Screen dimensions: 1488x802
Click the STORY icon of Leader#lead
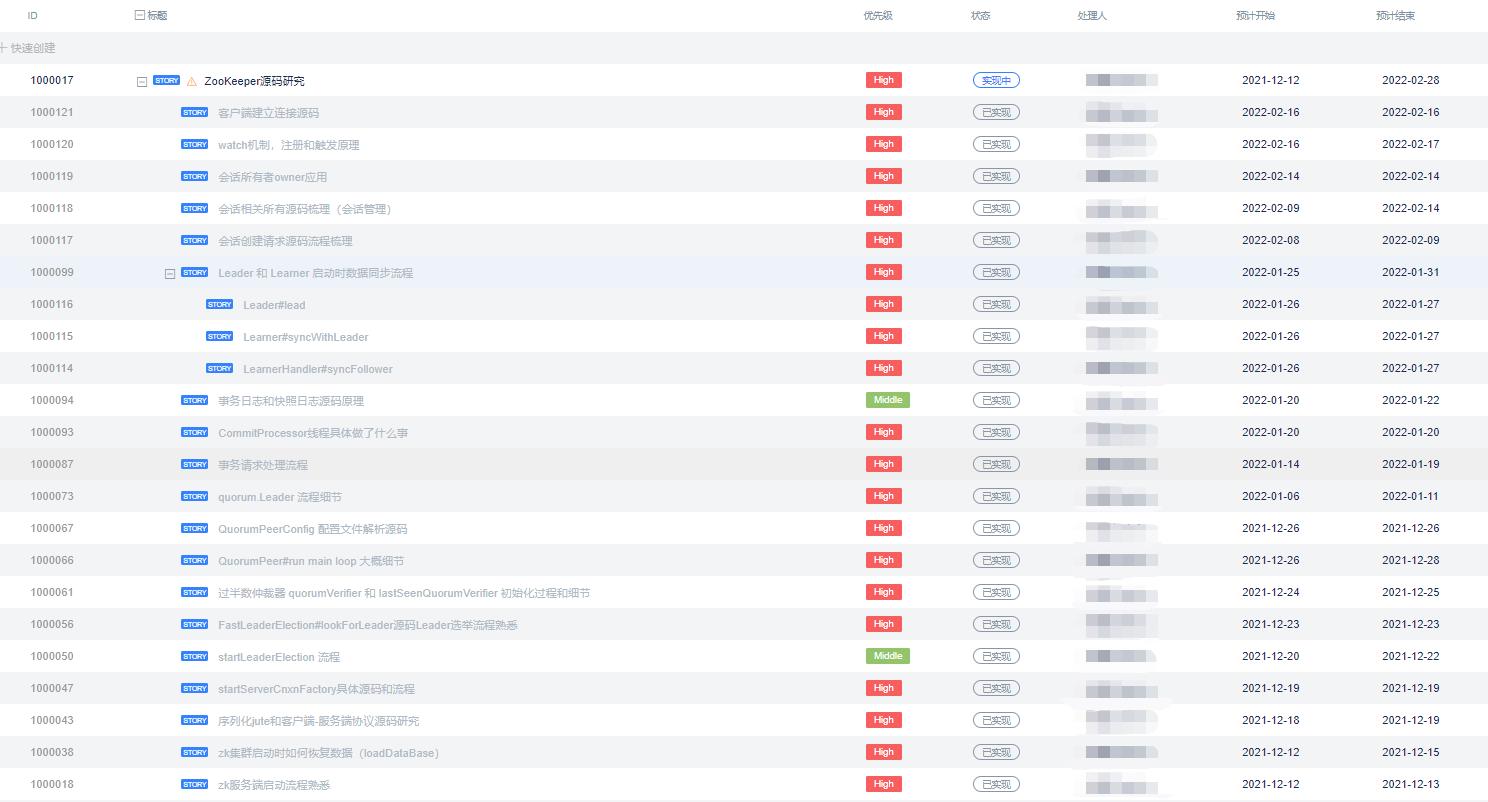220,305
